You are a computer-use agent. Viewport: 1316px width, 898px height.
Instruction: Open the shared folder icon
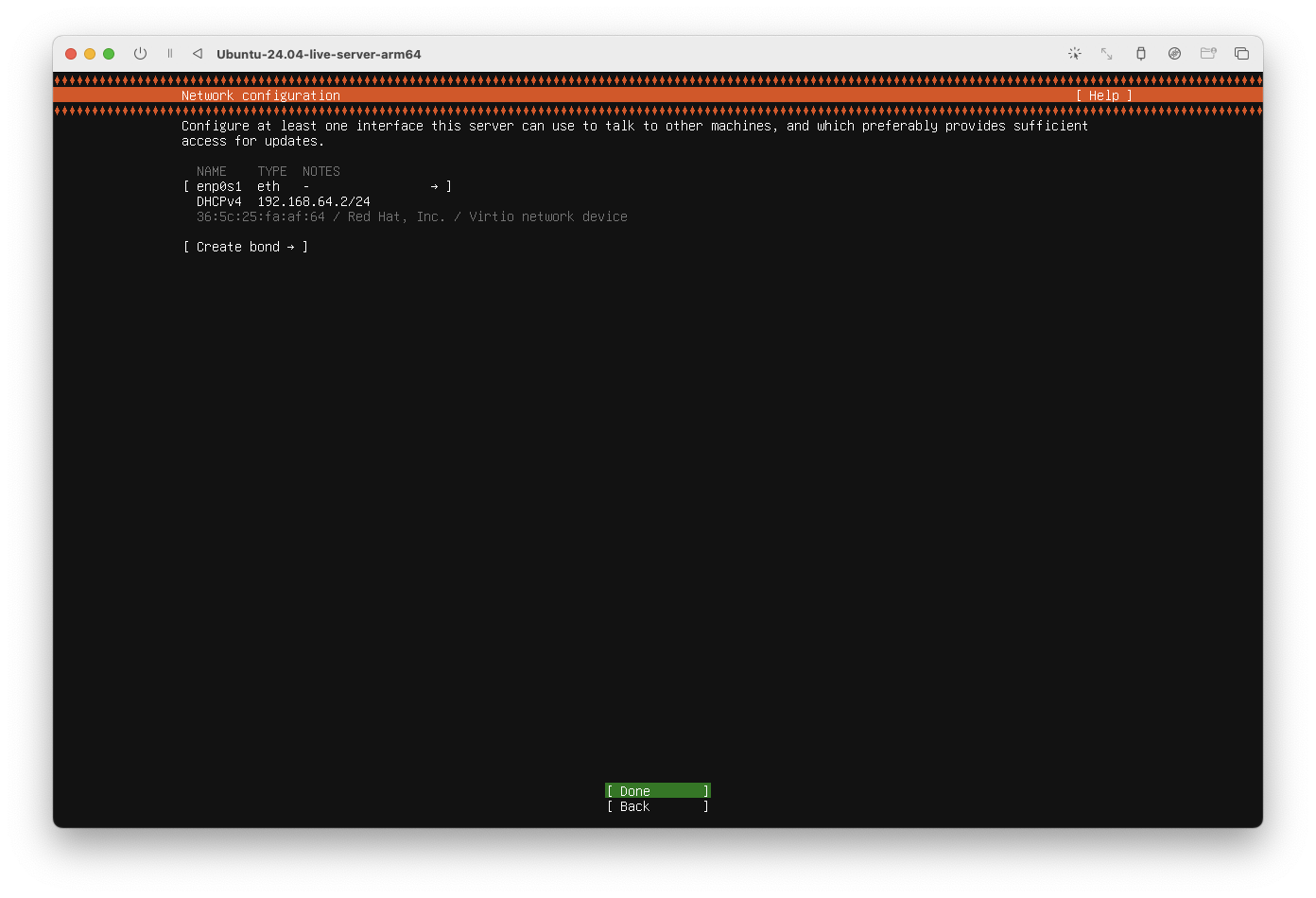click(1208, 54)
